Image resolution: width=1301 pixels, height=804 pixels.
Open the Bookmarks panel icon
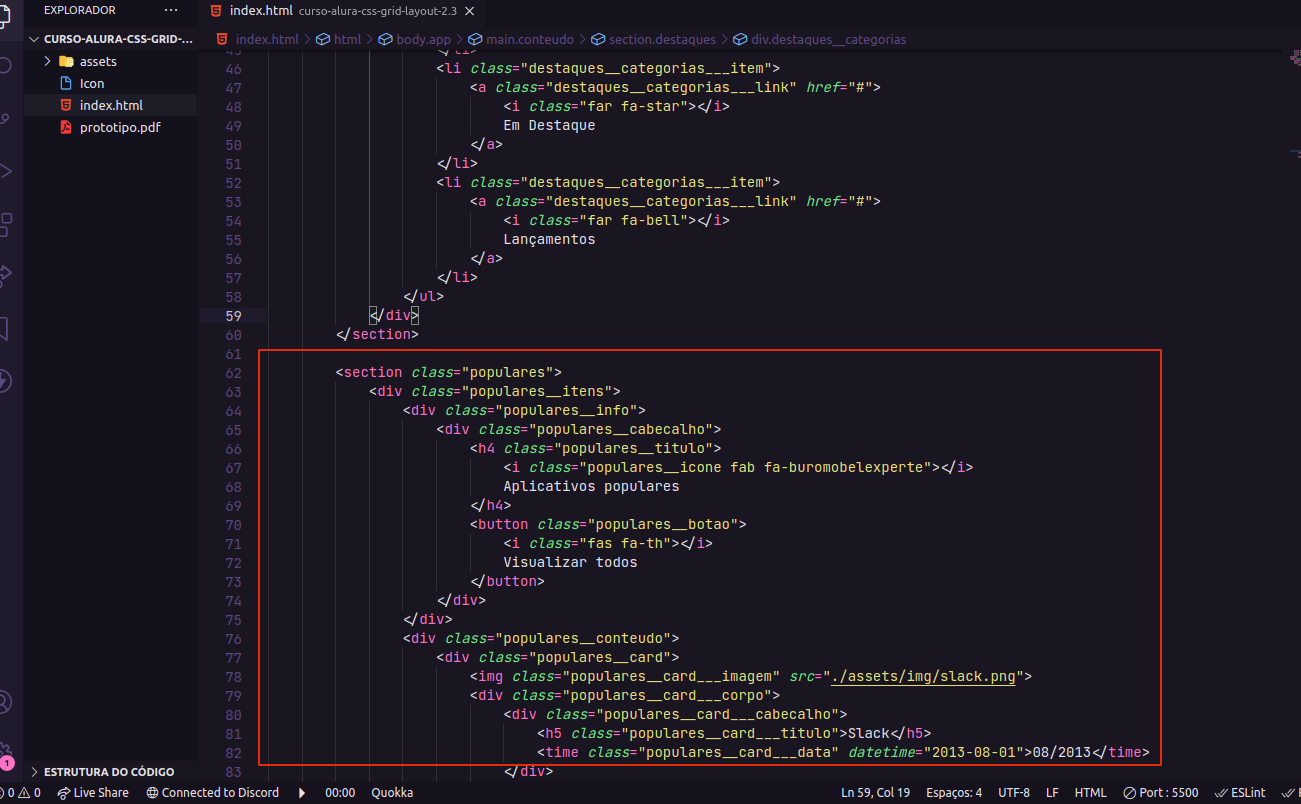[x=5, y=329]
